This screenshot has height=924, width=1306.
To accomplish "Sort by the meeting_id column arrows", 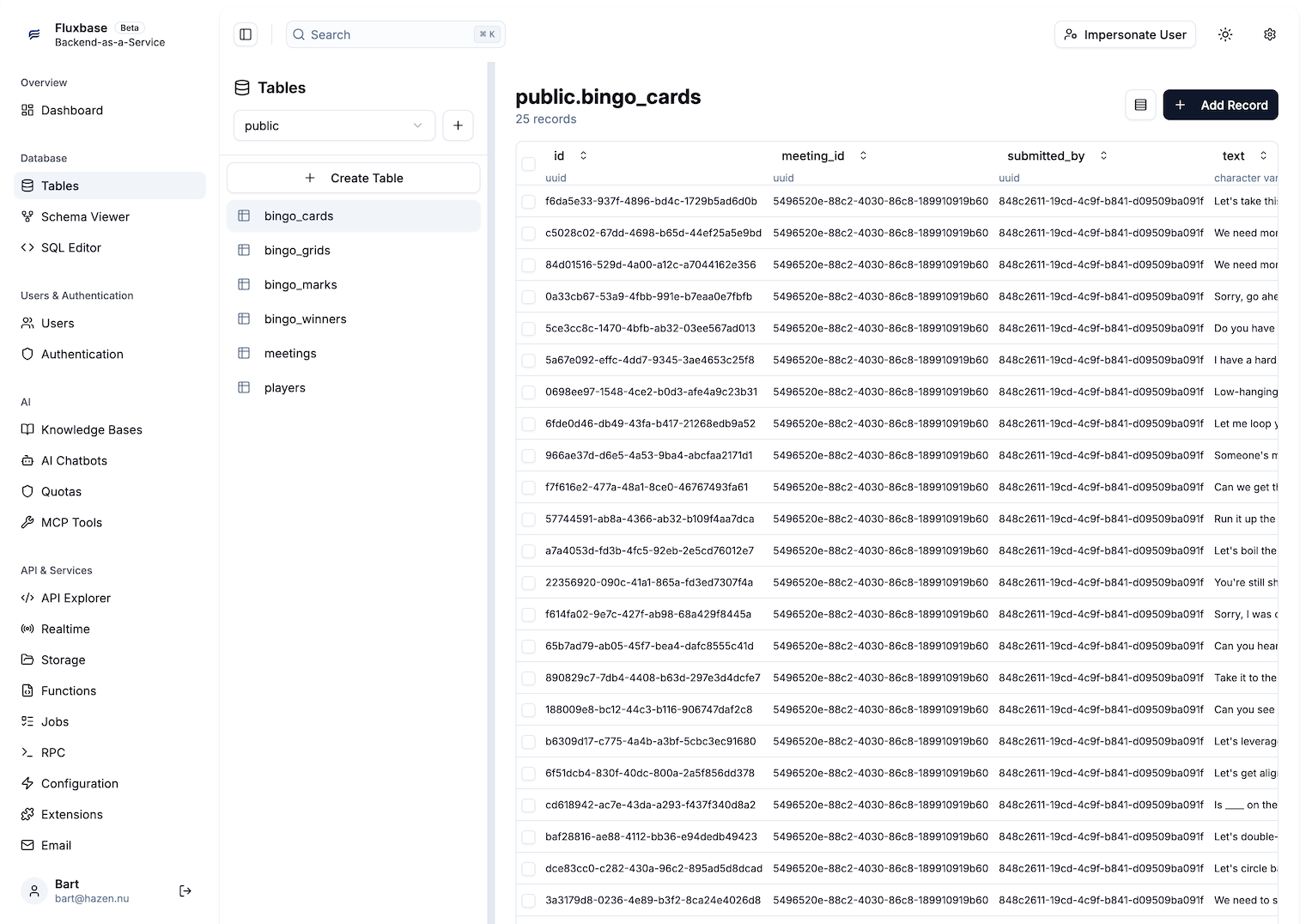I will coord(863,155).
